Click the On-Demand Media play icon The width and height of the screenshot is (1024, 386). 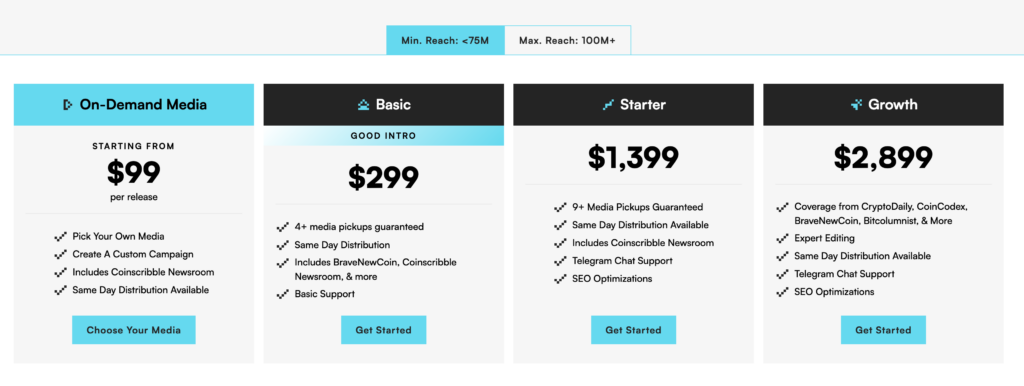[x=67, y=105]
